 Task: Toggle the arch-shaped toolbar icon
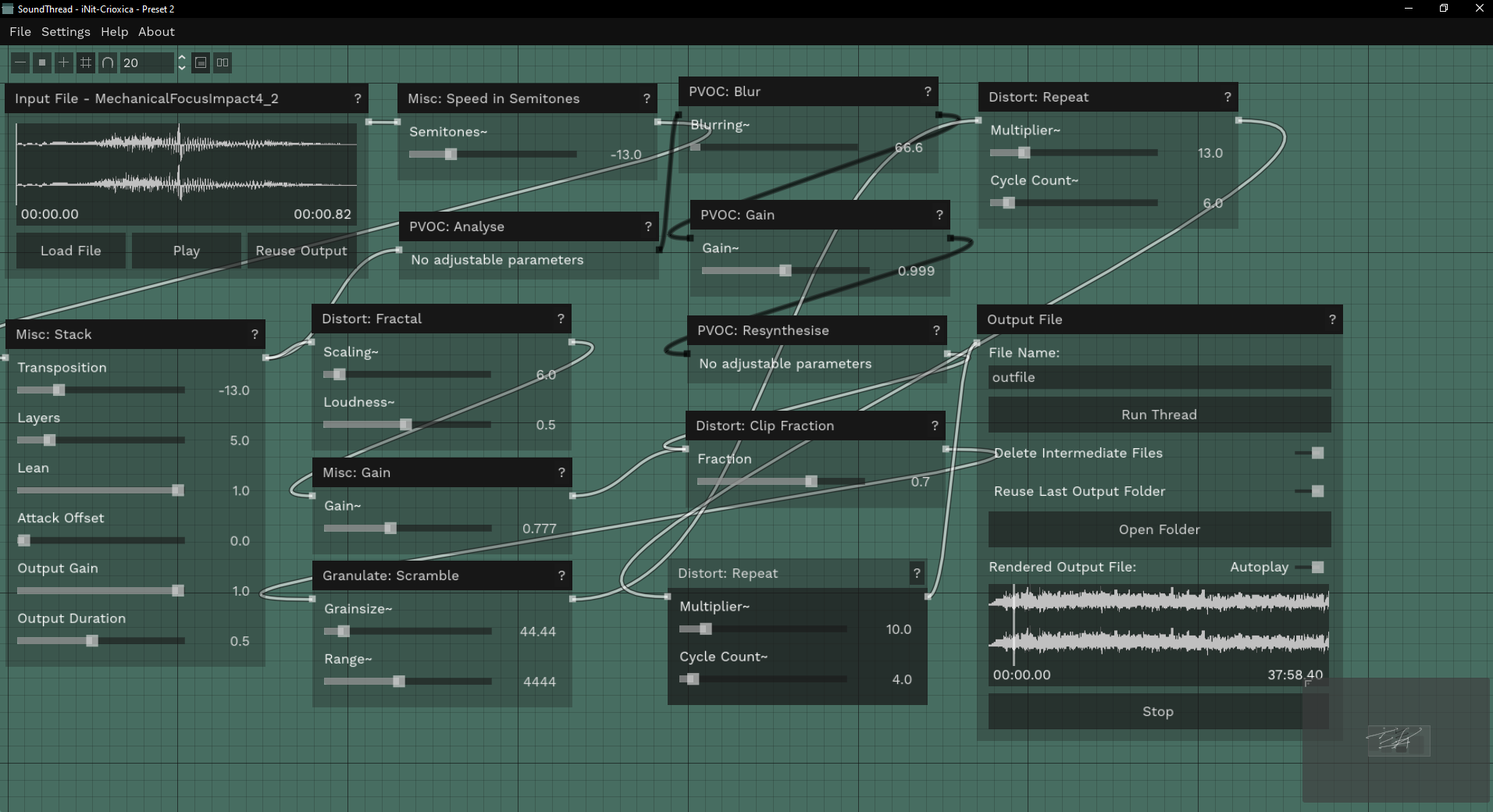108,62
